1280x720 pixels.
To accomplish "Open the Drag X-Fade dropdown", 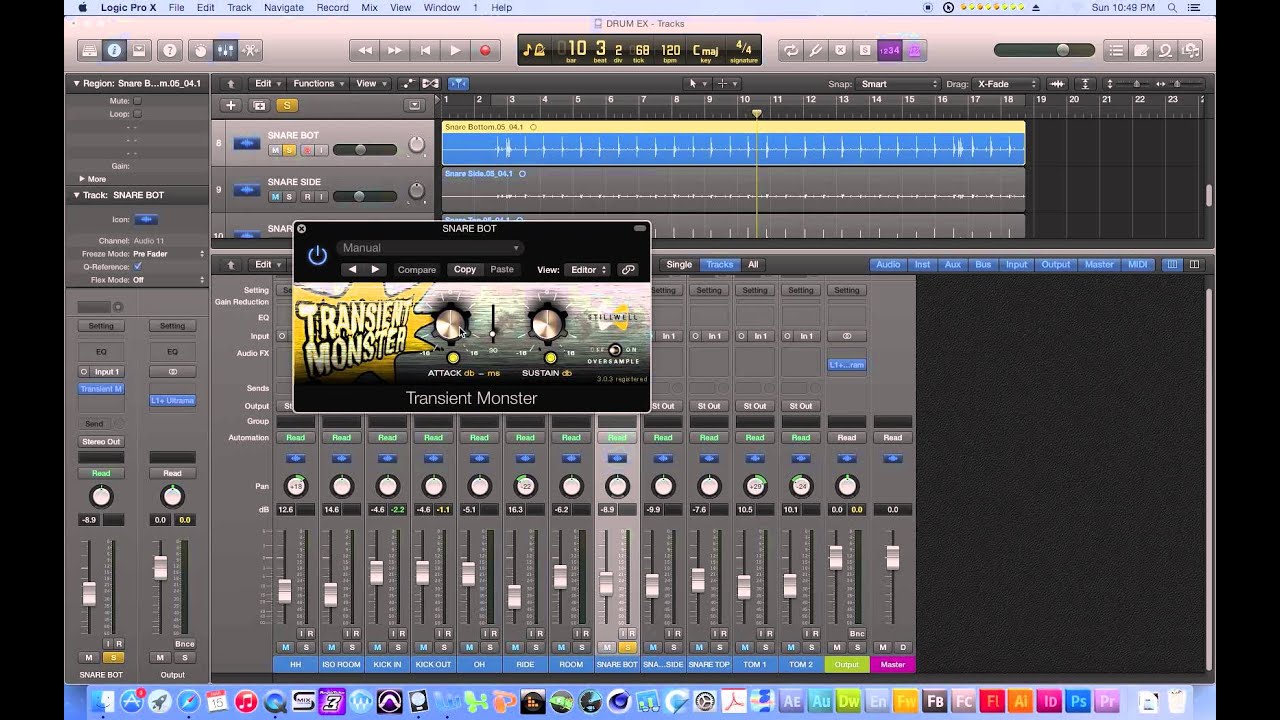I will tap(1007, 84).
